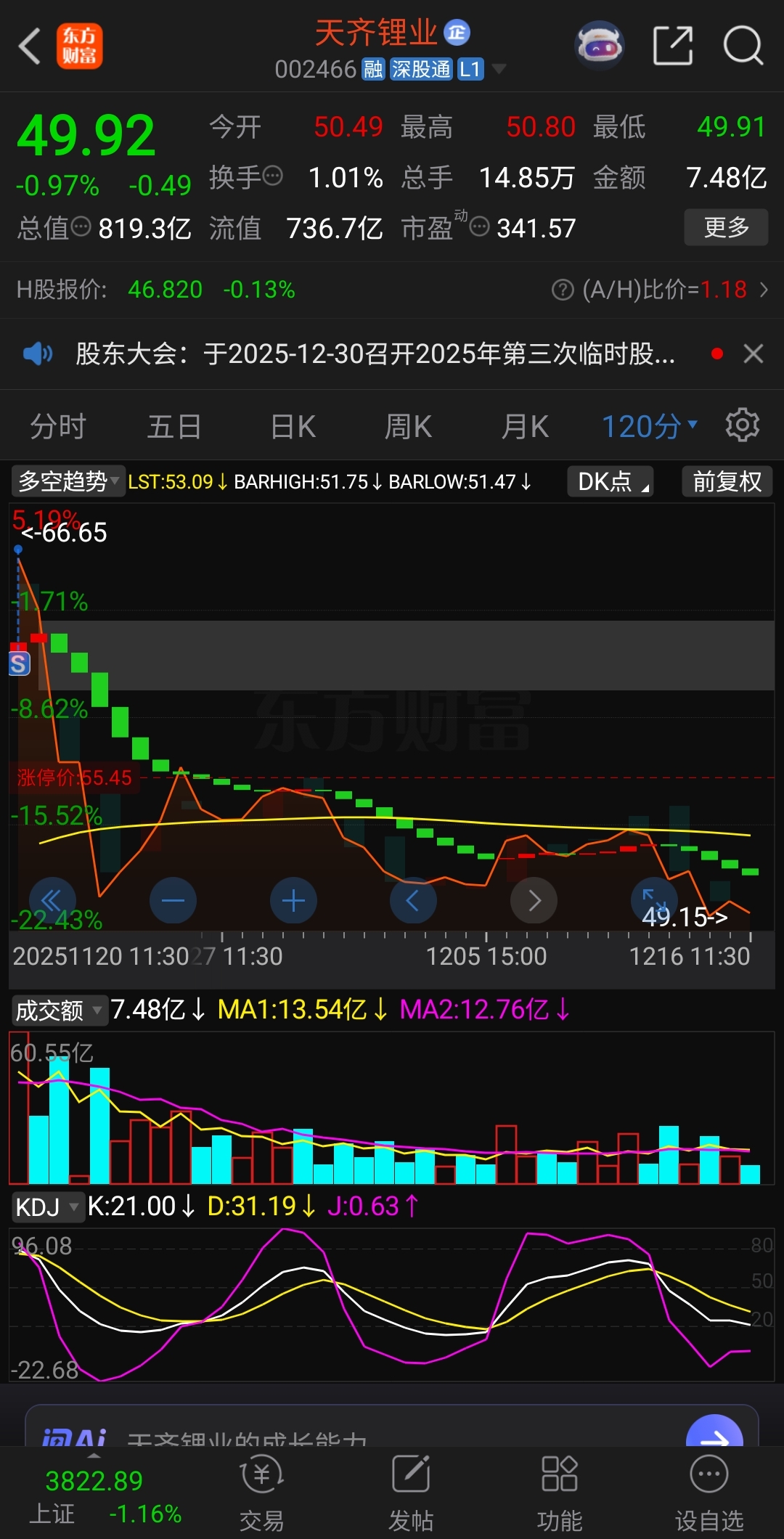The height and width of the screenshot is (1539, 784).
Task: Open the 股东大会 announcement text
Action: pos(375,354)
